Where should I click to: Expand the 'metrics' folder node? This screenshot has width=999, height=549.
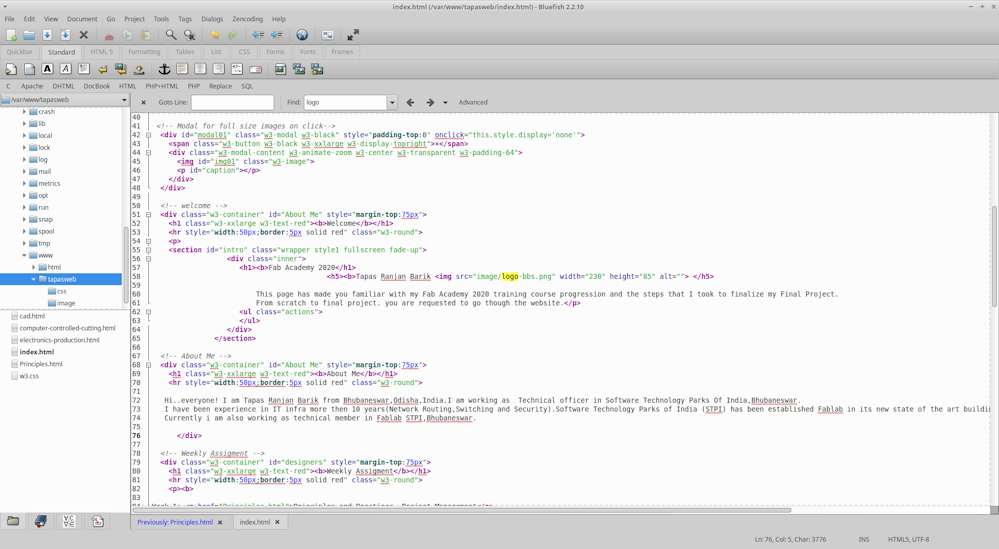[x=24, y=183]
